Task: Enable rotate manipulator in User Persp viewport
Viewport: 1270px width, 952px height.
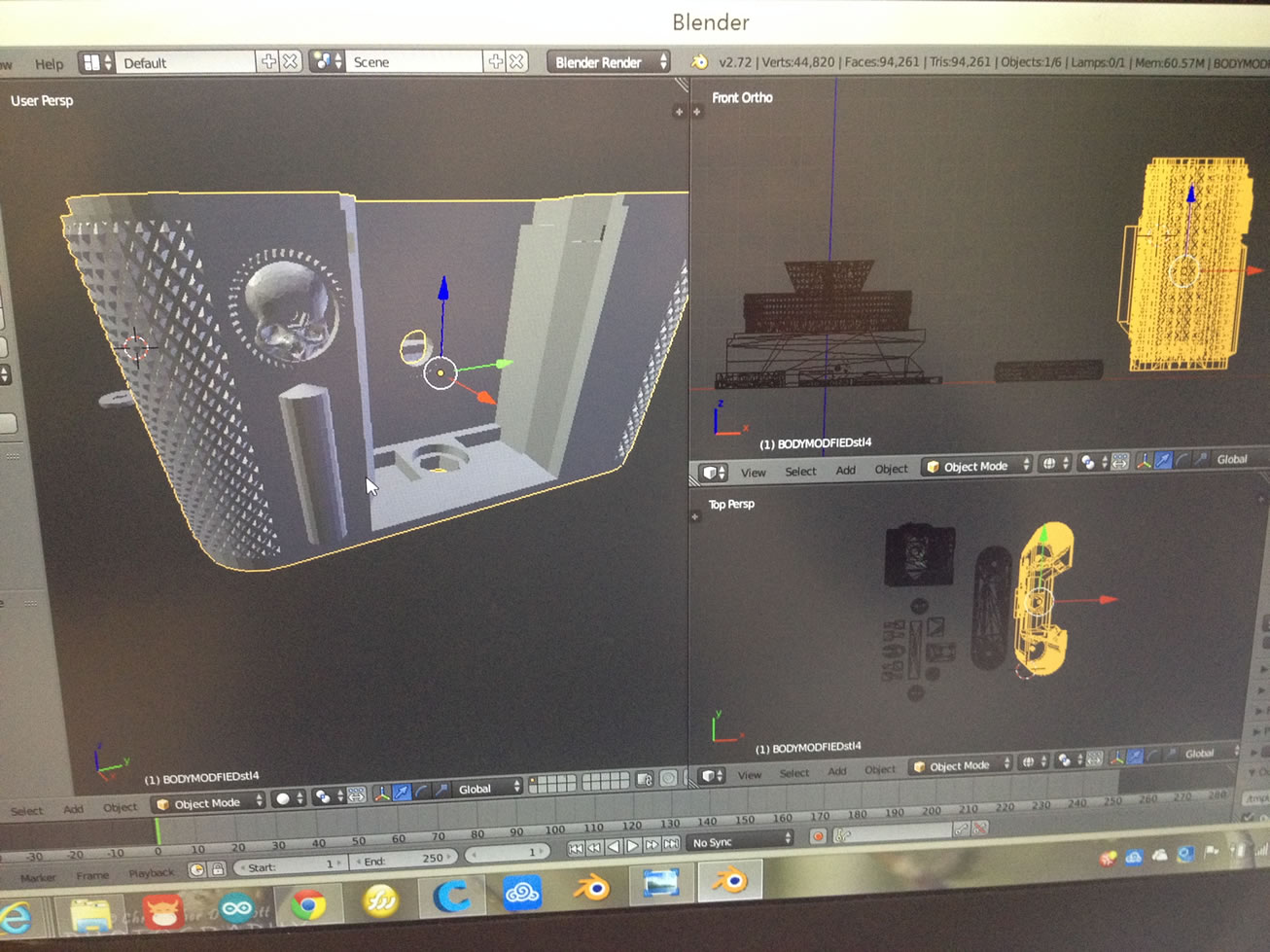Action: [x=421, y=792]
